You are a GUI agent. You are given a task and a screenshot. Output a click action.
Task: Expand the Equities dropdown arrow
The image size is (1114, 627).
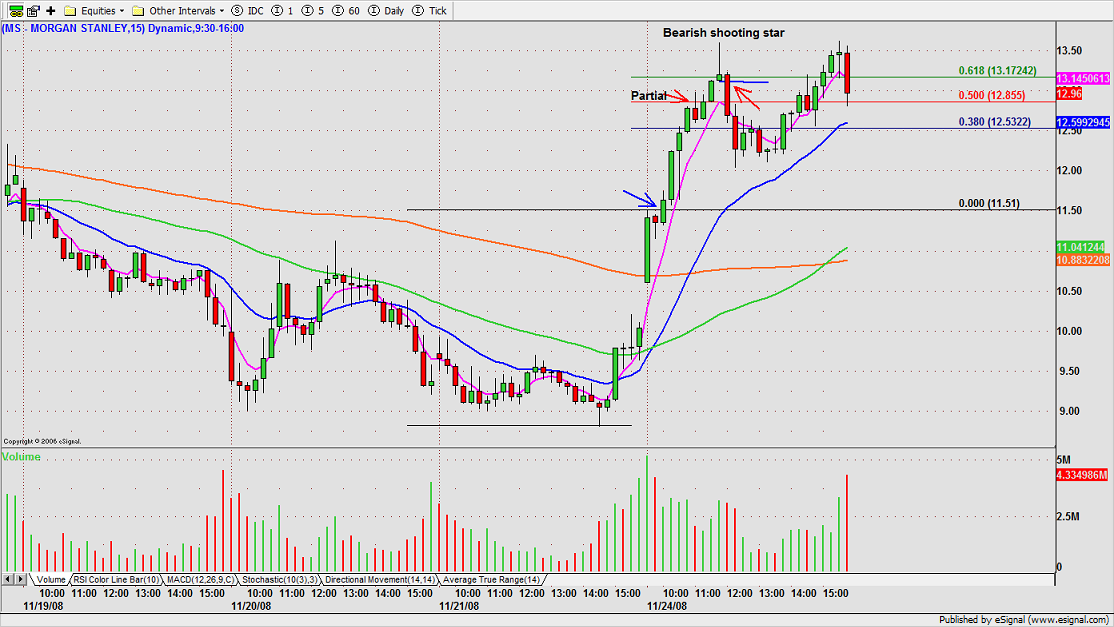click(x=121, y=11)
